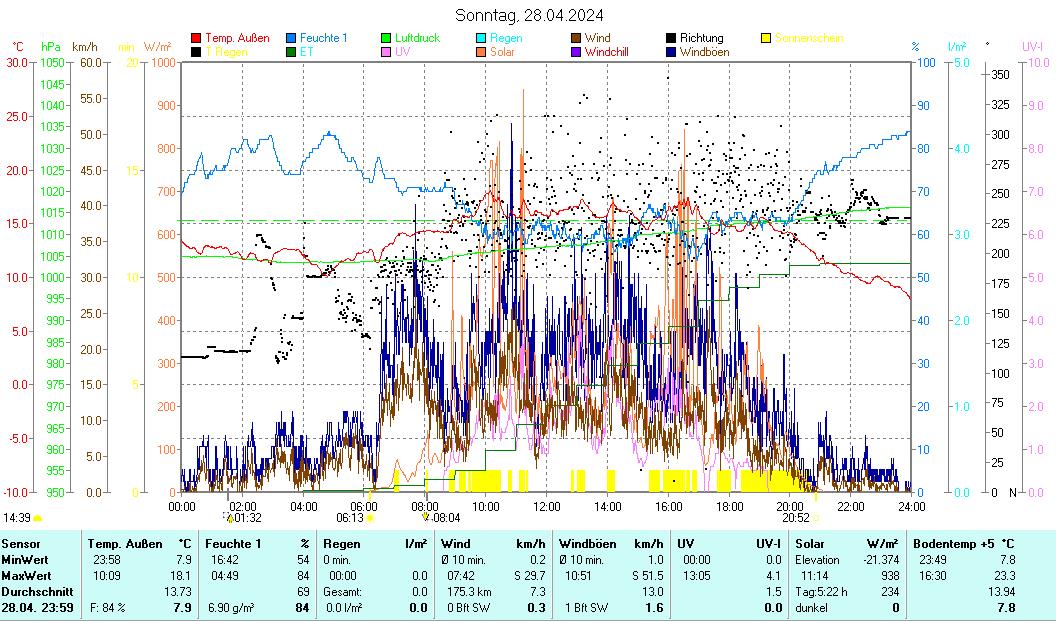Screen dimensions: 1056x622
Task: Select the Richtung legend label
Action: (x=701, y=38)
